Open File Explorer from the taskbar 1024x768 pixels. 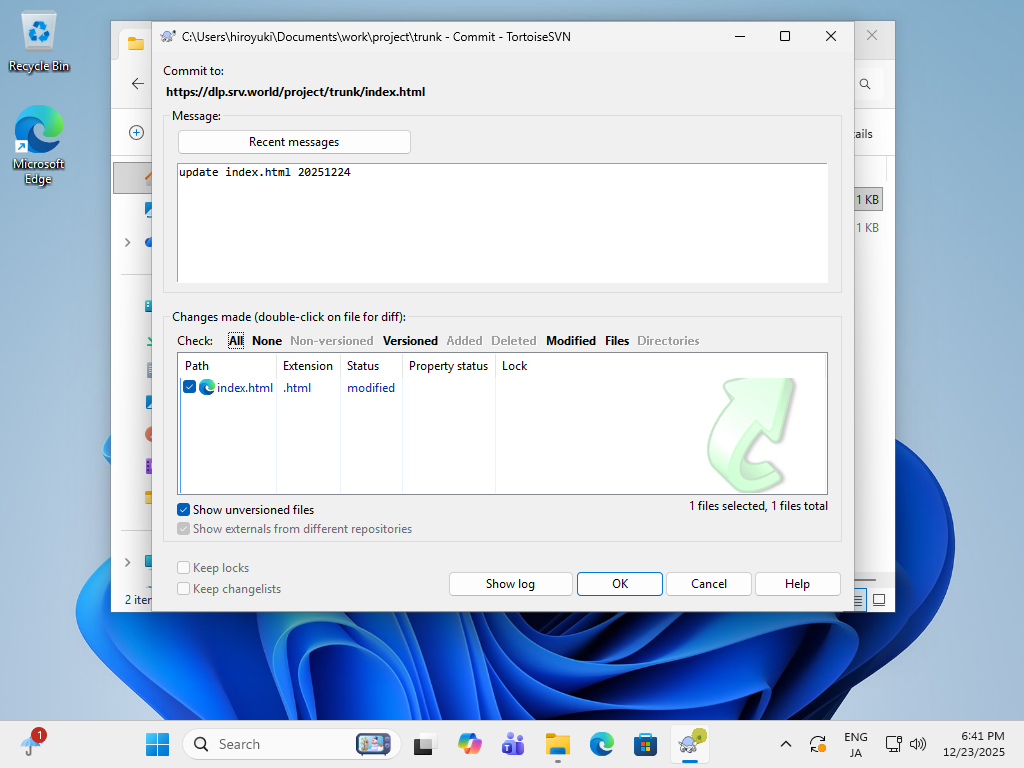[x=557, y=744]
